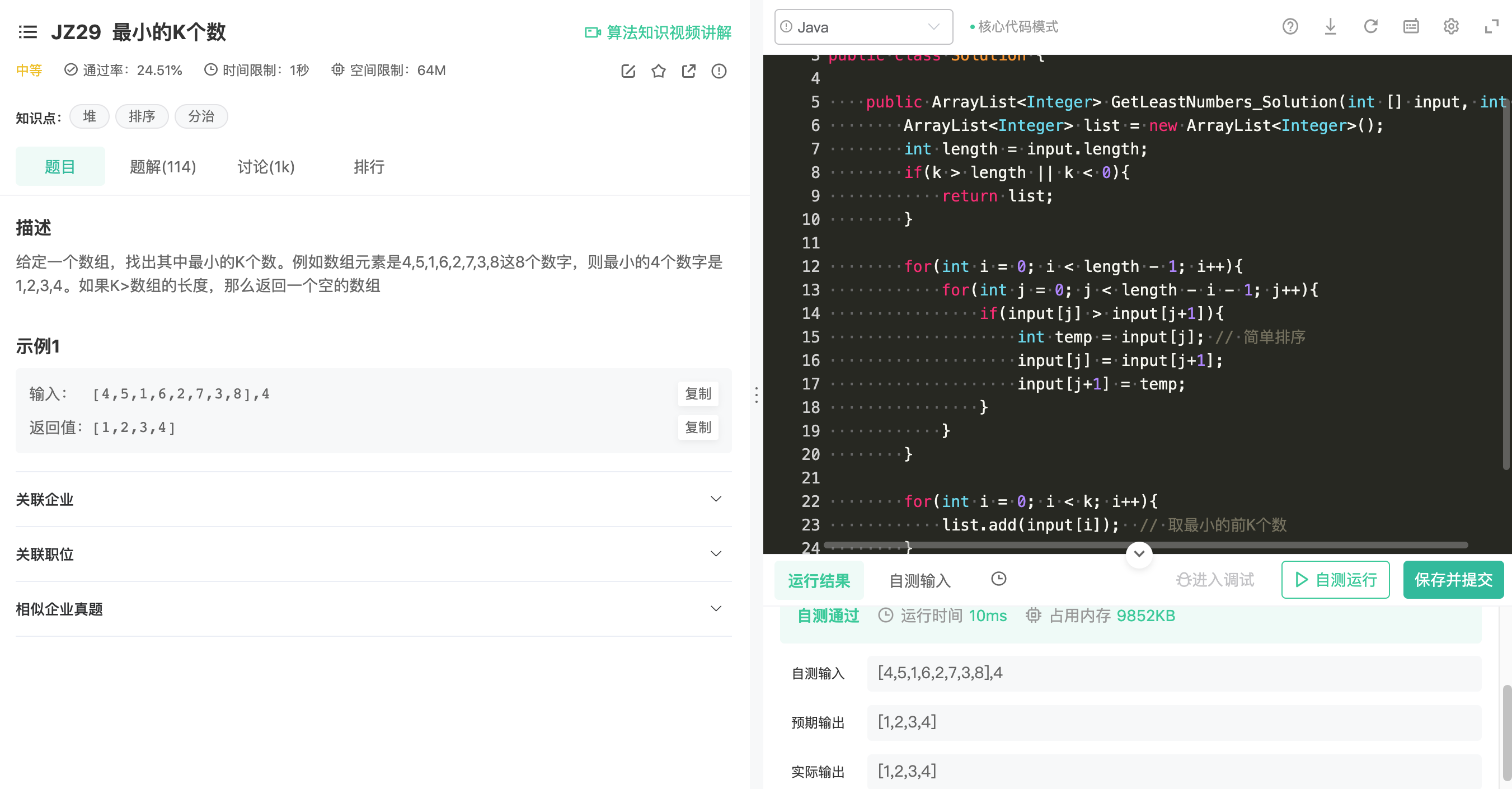Screen dimensions: 1512x789
Task: Run self test with 自测运行
Action: [1335, 580]
